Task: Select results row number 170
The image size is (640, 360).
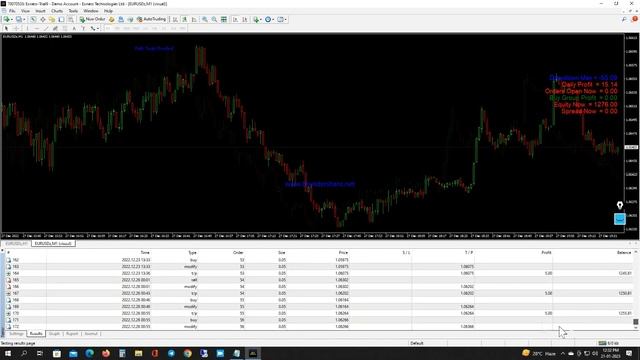Action: click(318, 313)
